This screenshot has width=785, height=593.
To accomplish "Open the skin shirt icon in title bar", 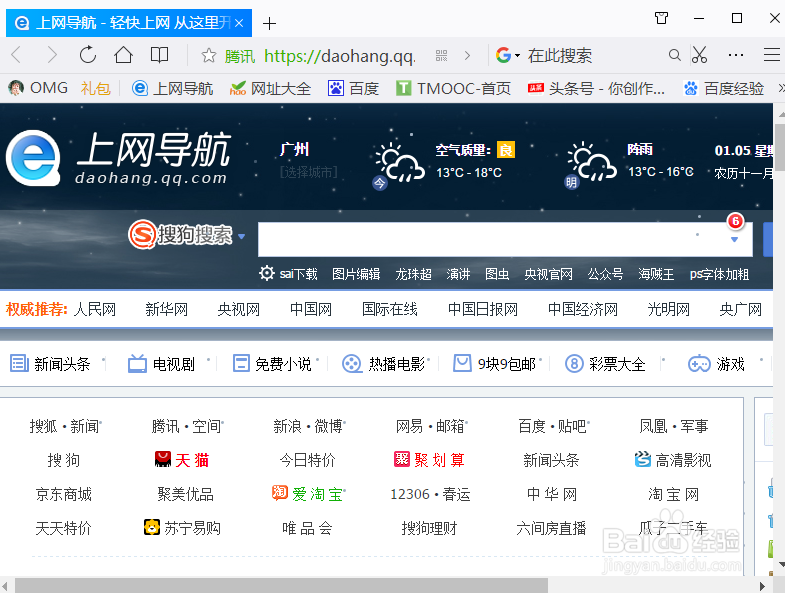I will coord(661,18).
